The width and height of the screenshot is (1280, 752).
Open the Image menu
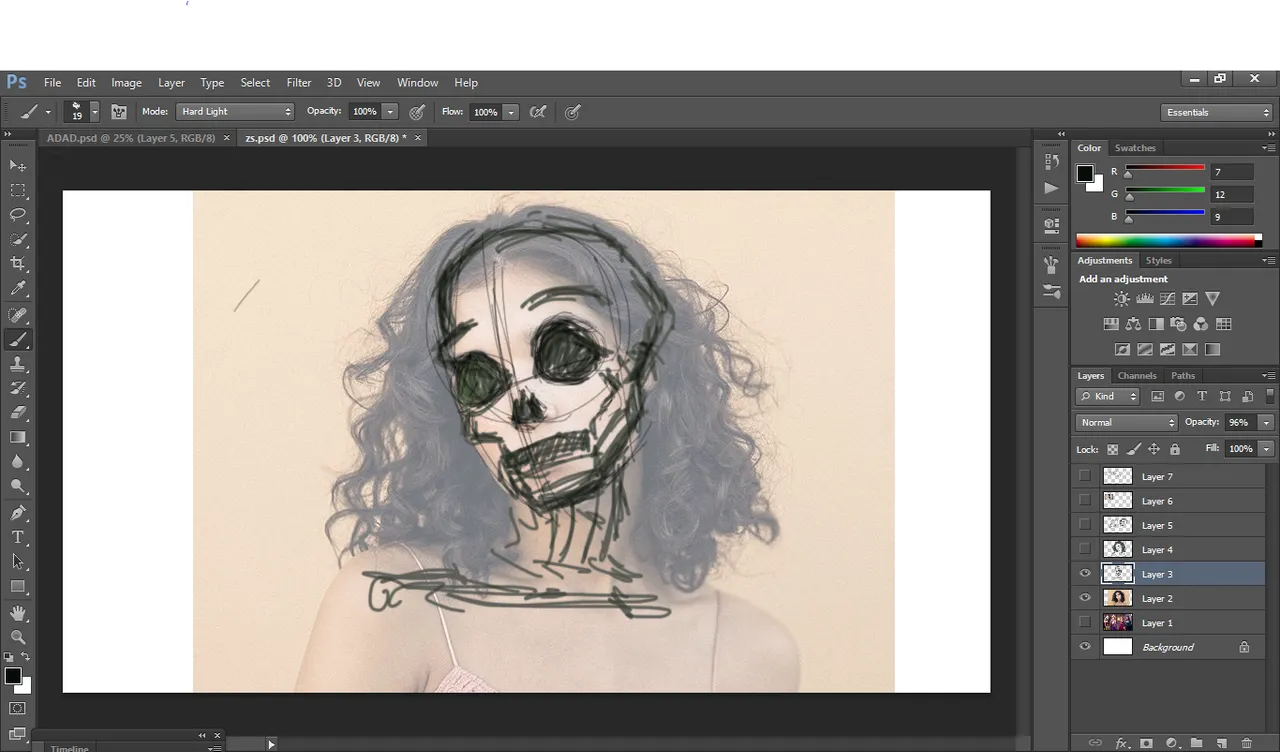tap(126, 83)
